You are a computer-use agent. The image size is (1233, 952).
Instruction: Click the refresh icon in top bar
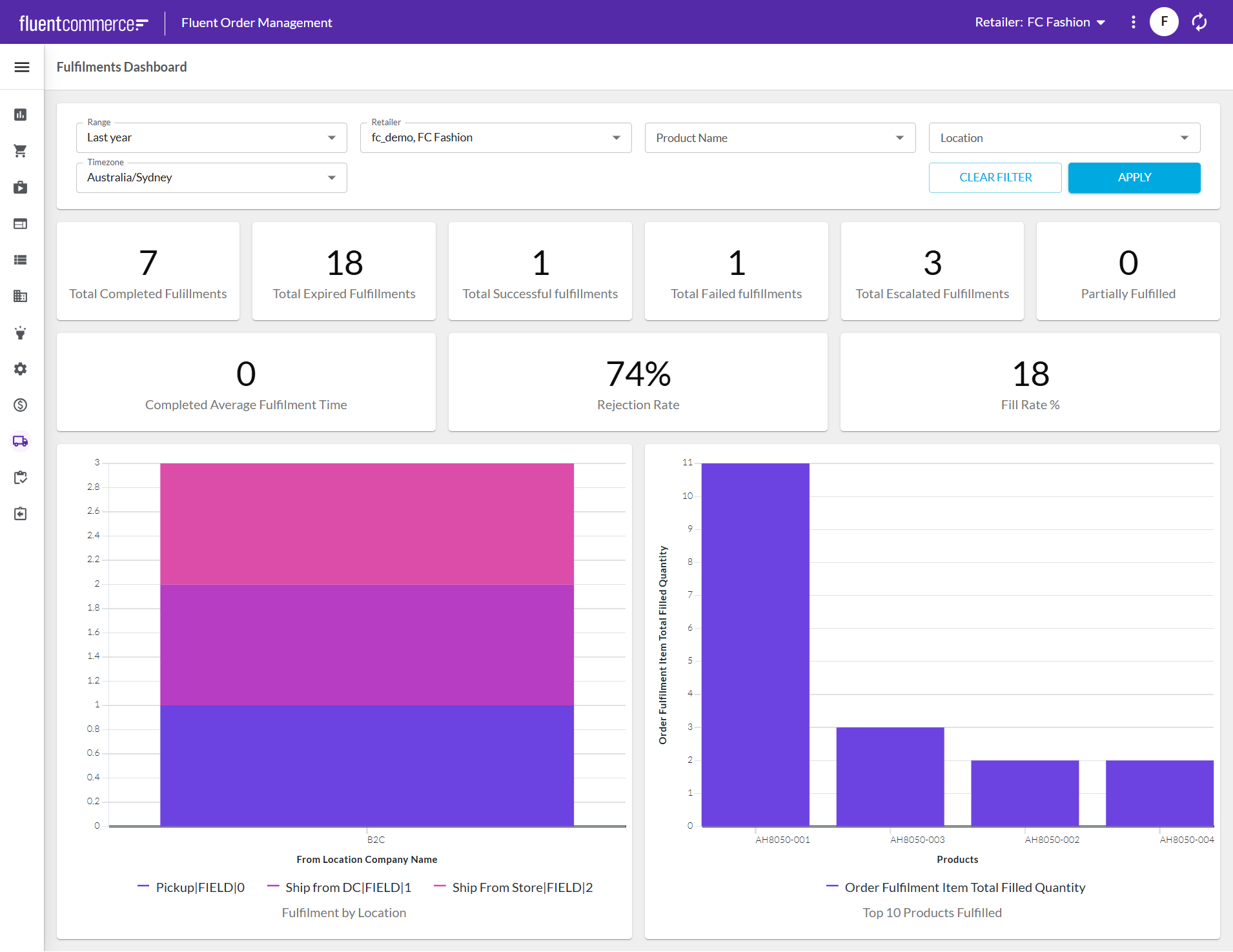1199,22
